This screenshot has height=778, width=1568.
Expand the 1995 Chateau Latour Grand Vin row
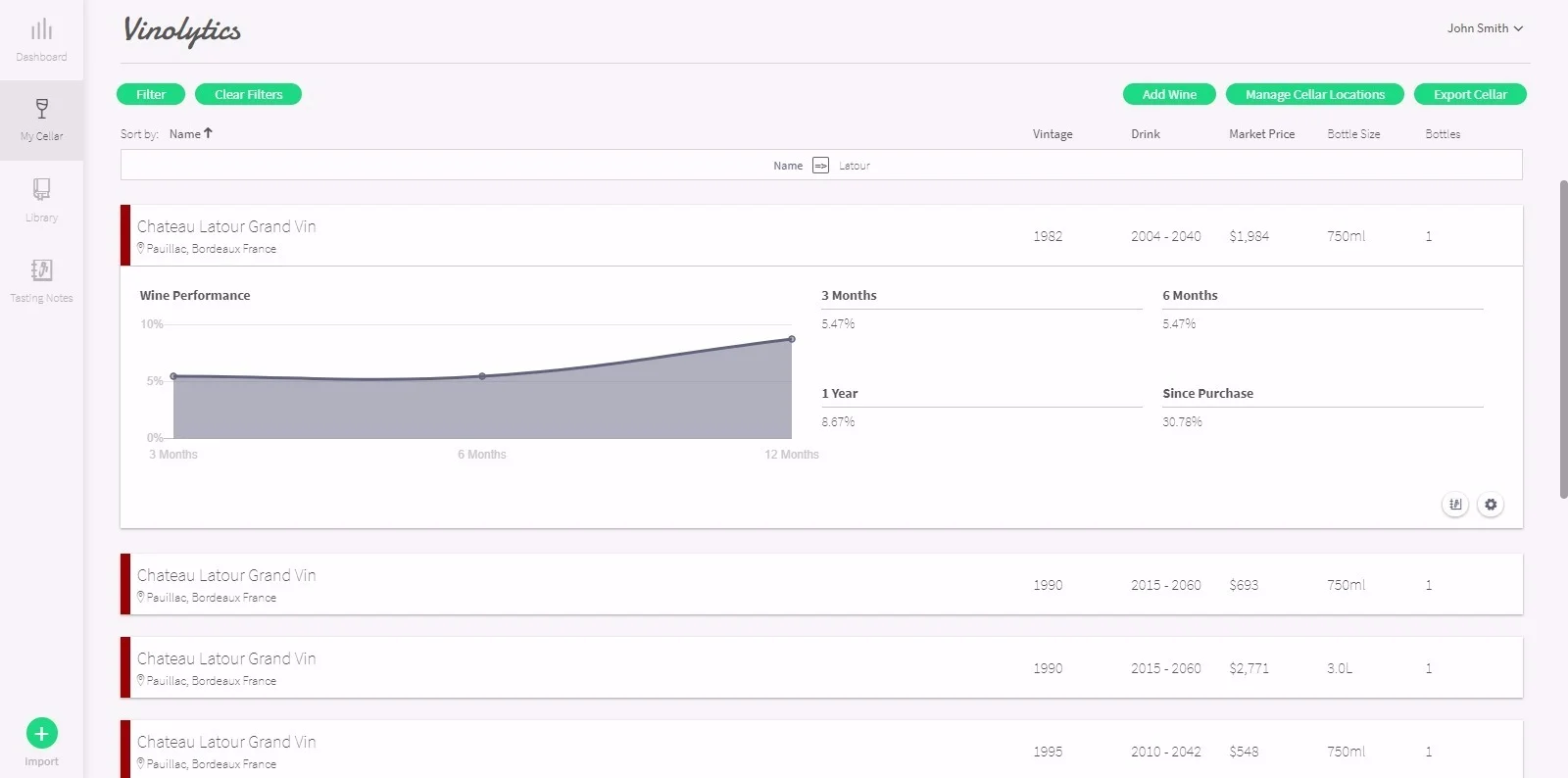click(x=821, y=750)
